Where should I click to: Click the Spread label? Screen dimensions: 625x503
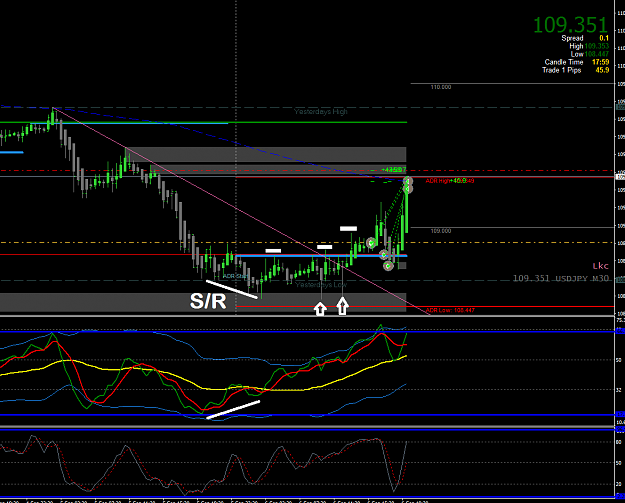572,38
